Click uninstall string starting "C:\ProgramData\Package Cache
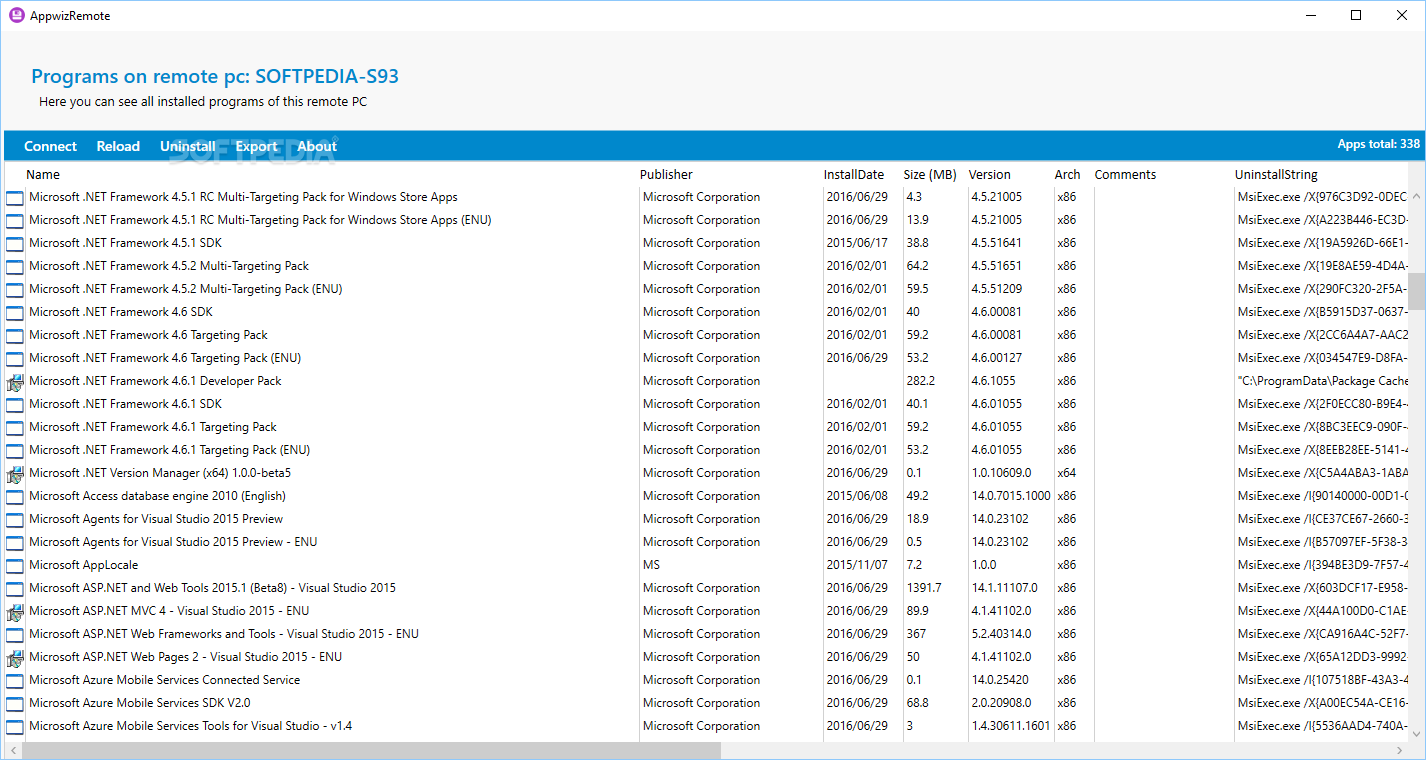Image resolution: width=1426 pixels, height=760 pixels. click(1323, 381)
